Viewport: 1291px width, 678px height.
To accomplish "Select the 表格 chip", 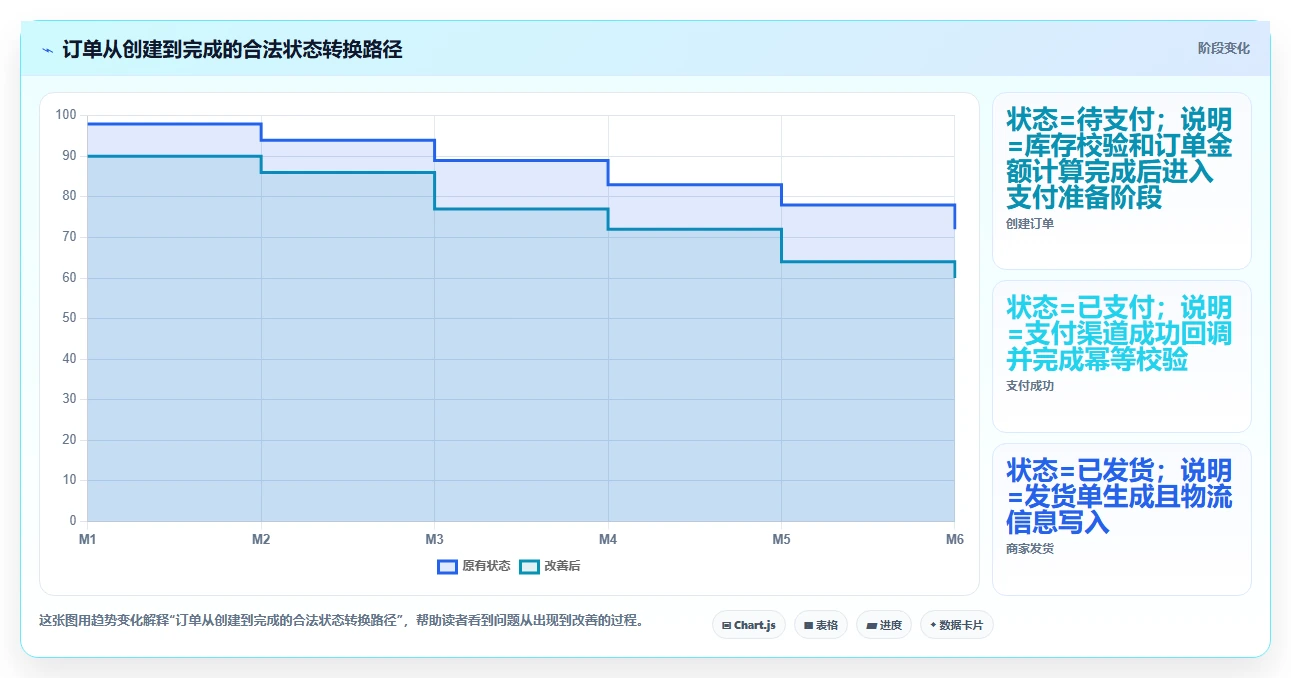I will pyautogui.click(x=821, y=625).
